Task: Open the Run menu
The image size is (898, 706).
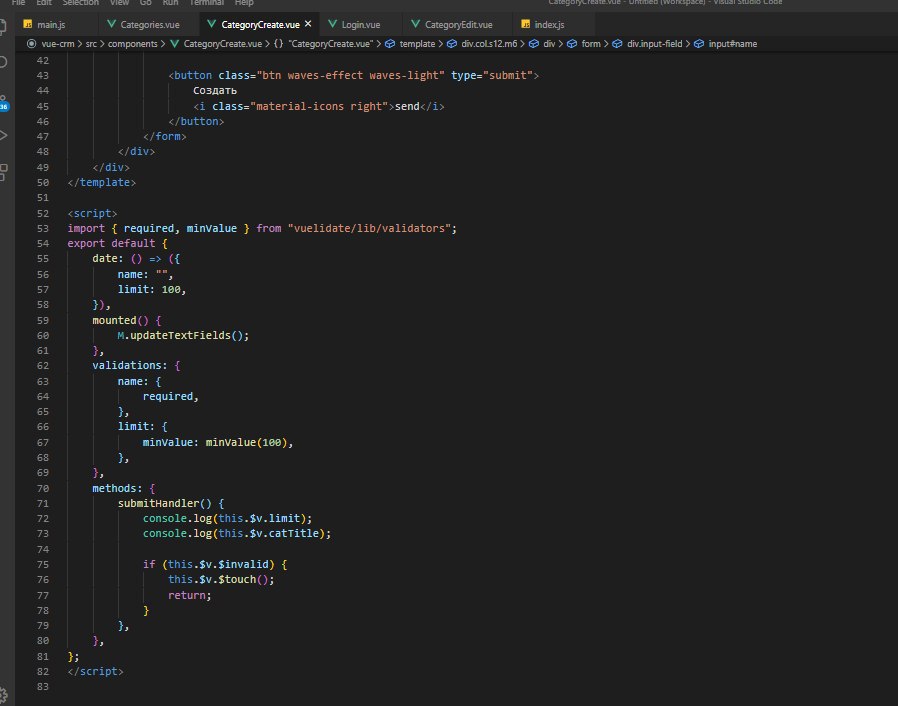Action: point(170,3)
